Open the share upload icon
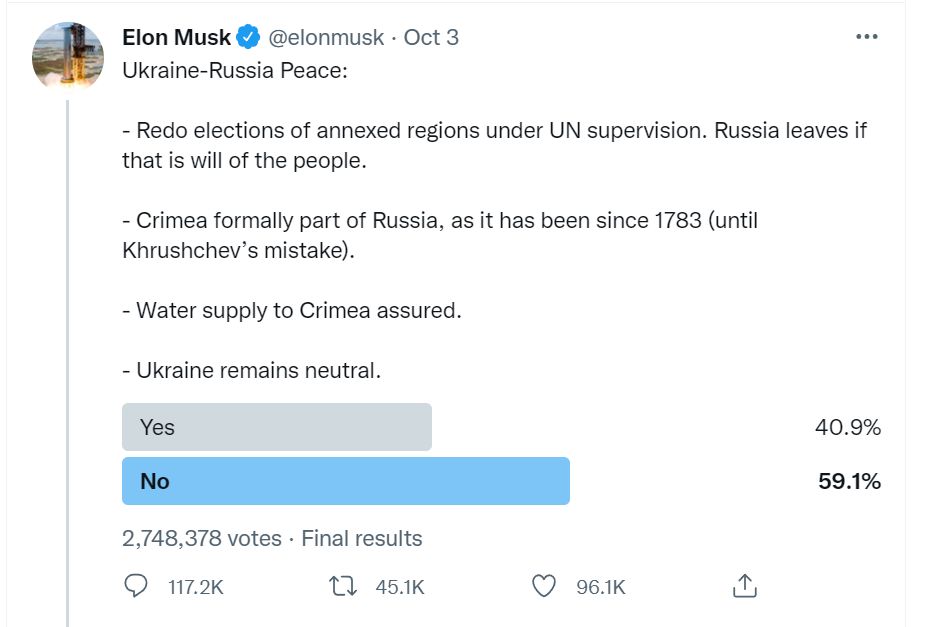This screenshot has height=627, width=948. point(745,585)
